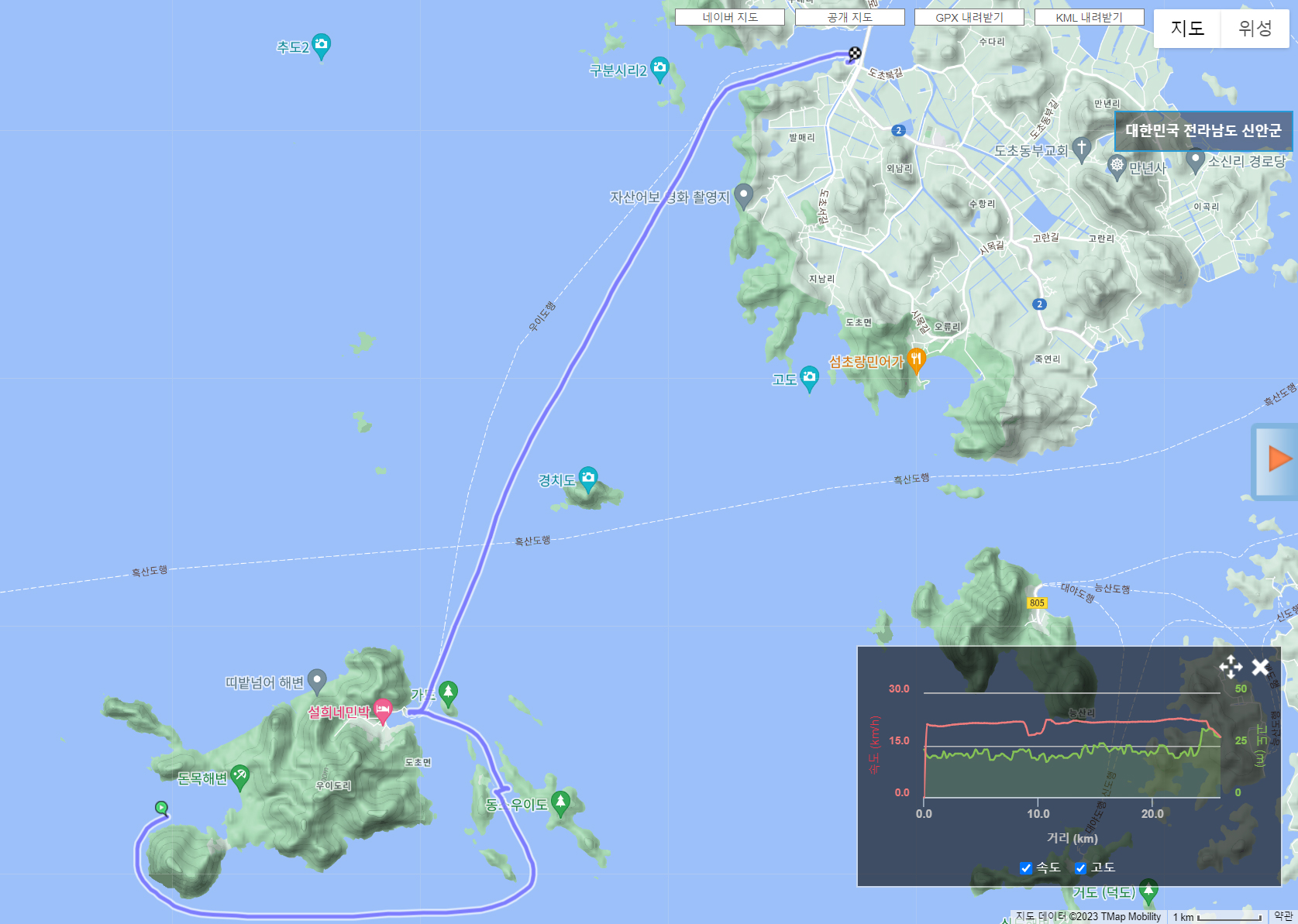Viewport: 1298px width, 924px height.
Task: Click the 돈목해변 beach marker
Action: 240,777
